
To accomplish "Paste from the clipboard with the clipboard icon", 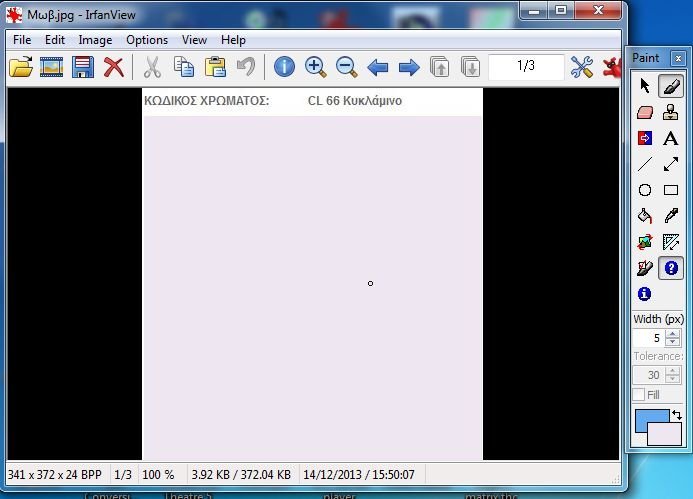I will 215,67.
